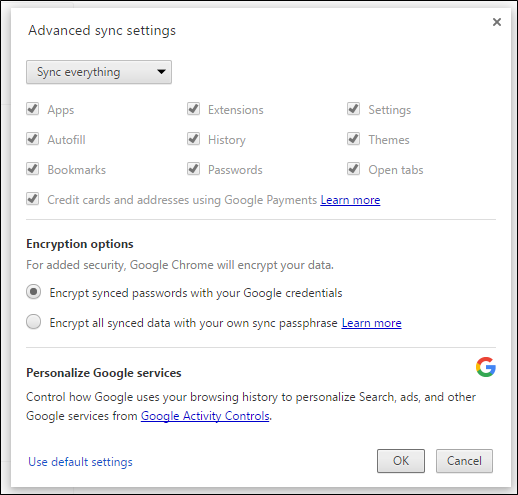
Task: Uncheck the Open tabs checkbox
Action: (x=353, y=169)
